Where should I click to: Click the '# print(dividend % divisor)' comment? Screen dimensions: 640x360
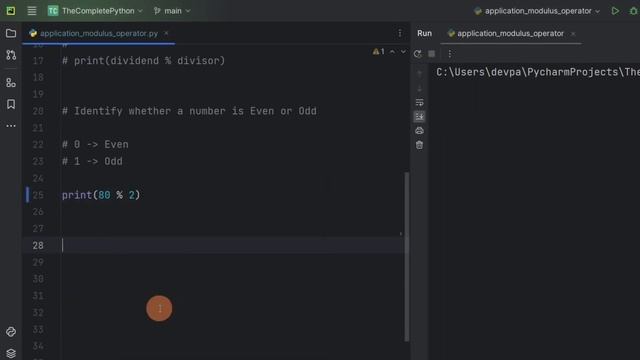(x=143, y=61)
